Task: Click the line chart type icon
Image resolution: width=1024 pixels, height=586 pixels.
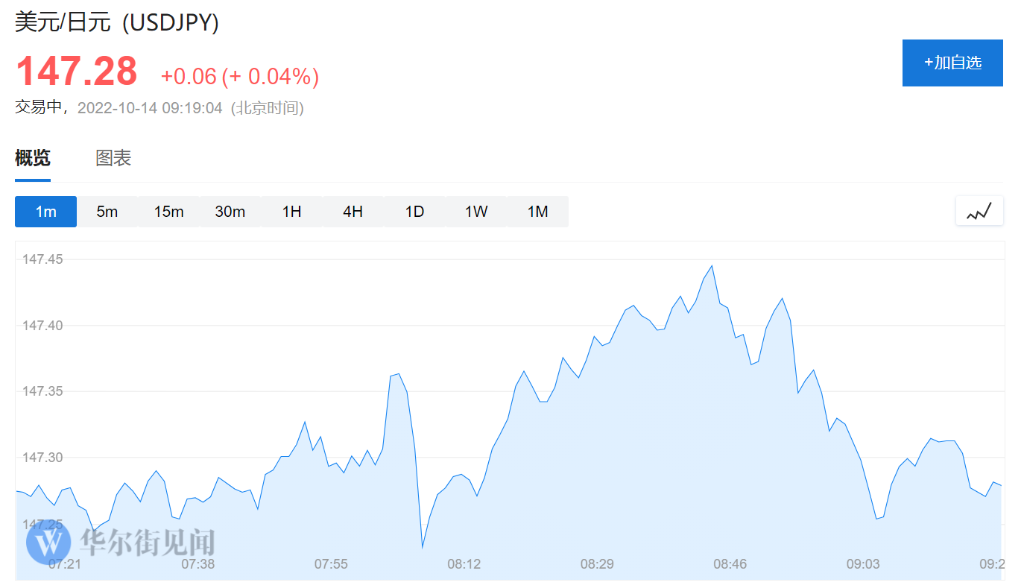Action: [x=979, y=211]
